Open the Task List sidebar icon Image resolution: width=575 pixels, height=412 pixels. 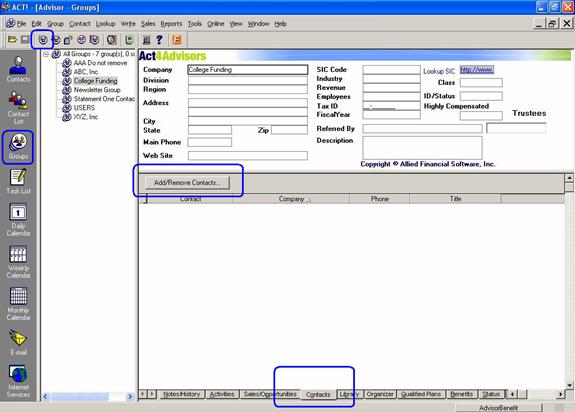[18, 181]
